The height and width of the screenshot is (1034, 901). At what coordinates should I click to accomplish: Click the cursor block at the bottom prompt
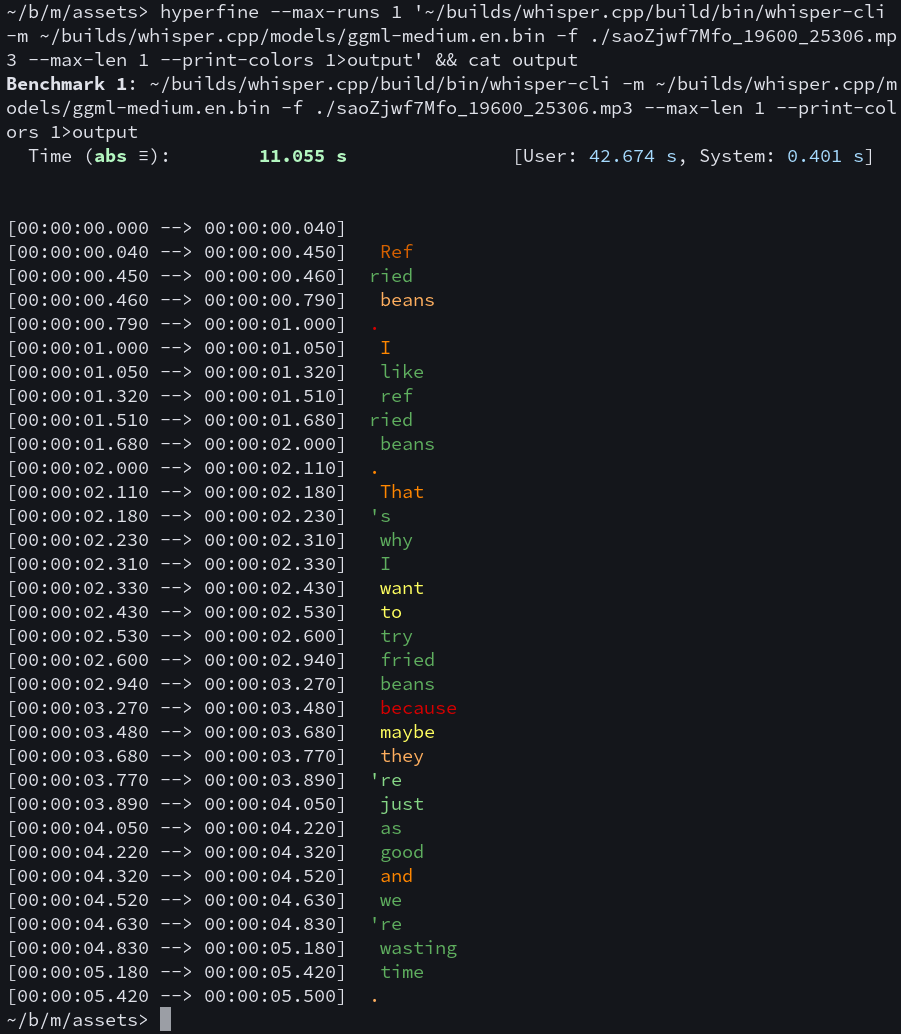(x=166, y=1019)
